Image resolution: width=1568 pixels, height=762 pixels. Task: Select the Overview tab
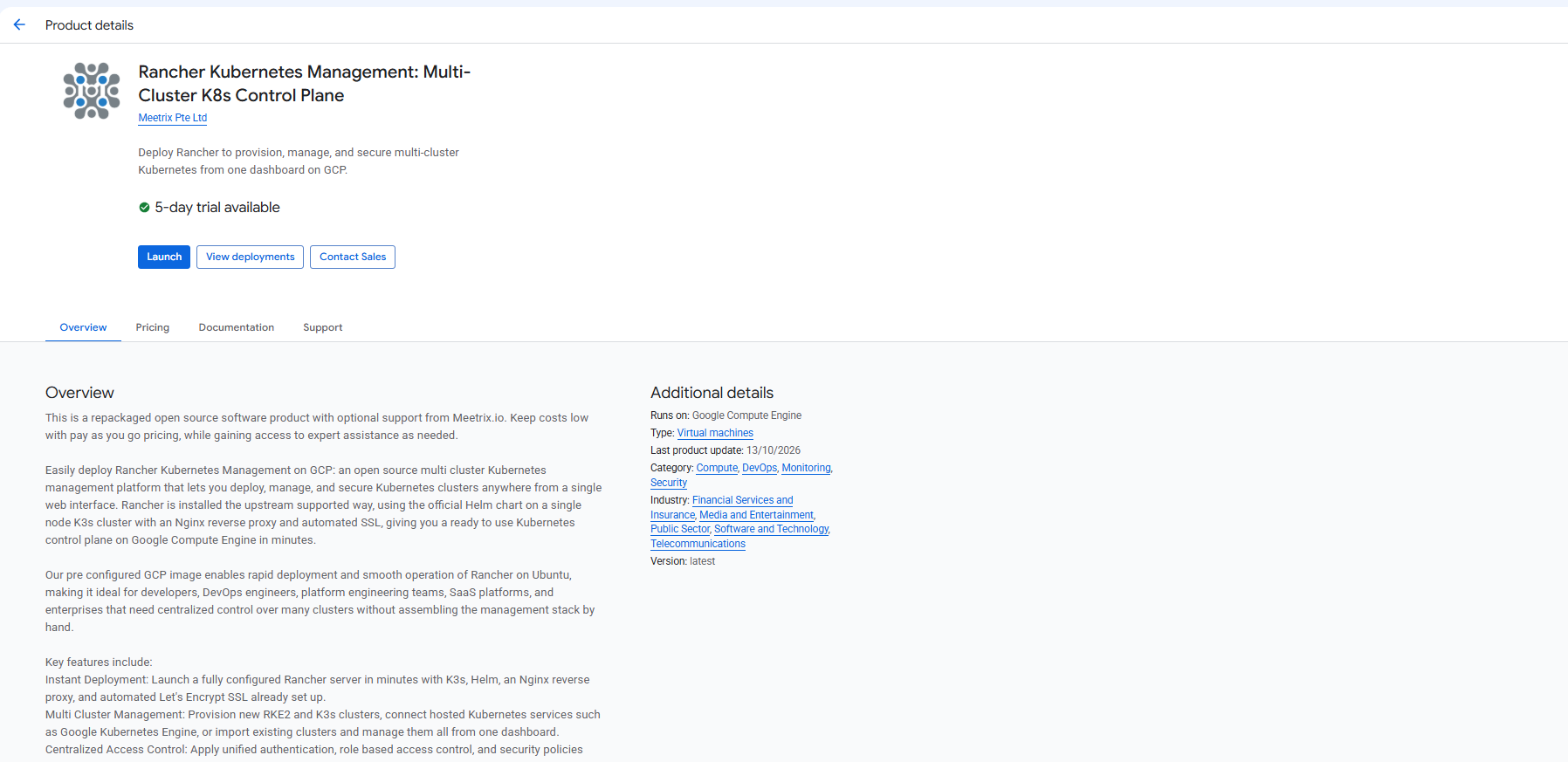[83, 327]
